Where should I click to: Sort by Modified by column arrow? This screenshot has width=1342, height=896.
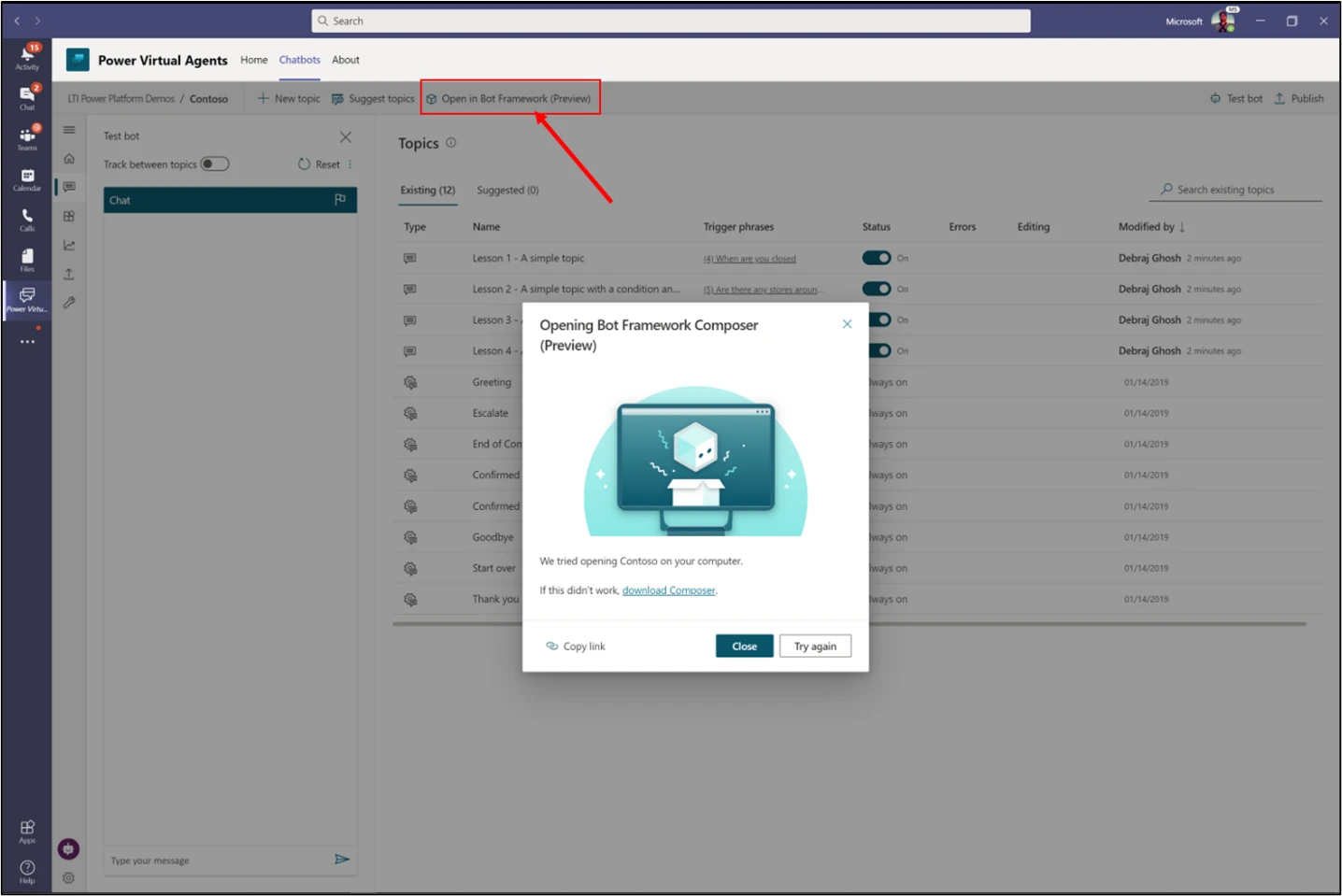click(x=1182, y=227)
